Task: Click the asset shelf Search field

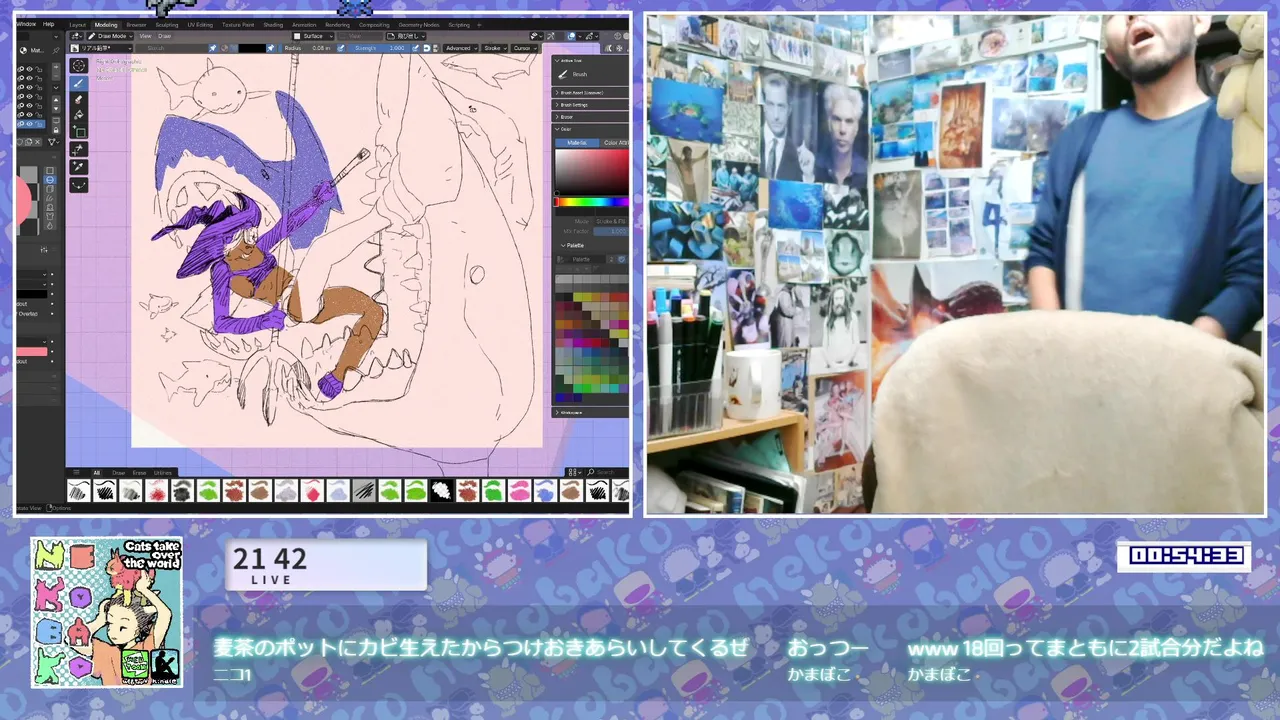Action: [605, 472]
